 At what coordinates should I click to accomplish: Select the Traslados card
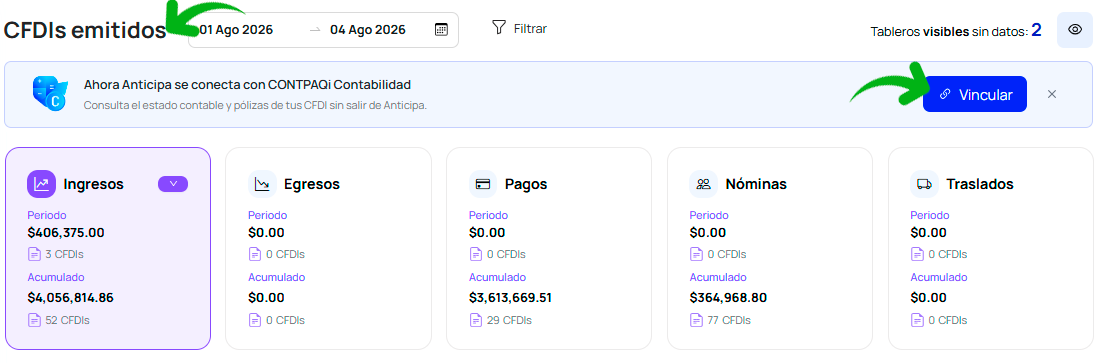(x=990, y=248)
